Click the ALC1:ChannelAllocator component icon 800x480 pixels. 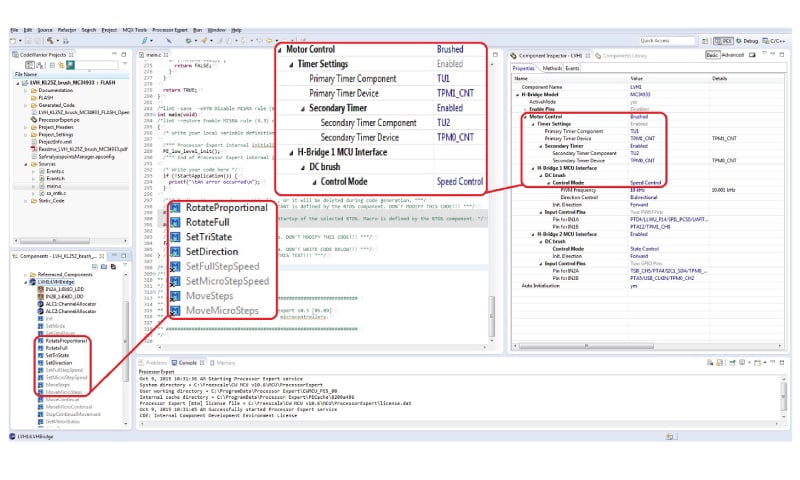(x=38, y=304)
